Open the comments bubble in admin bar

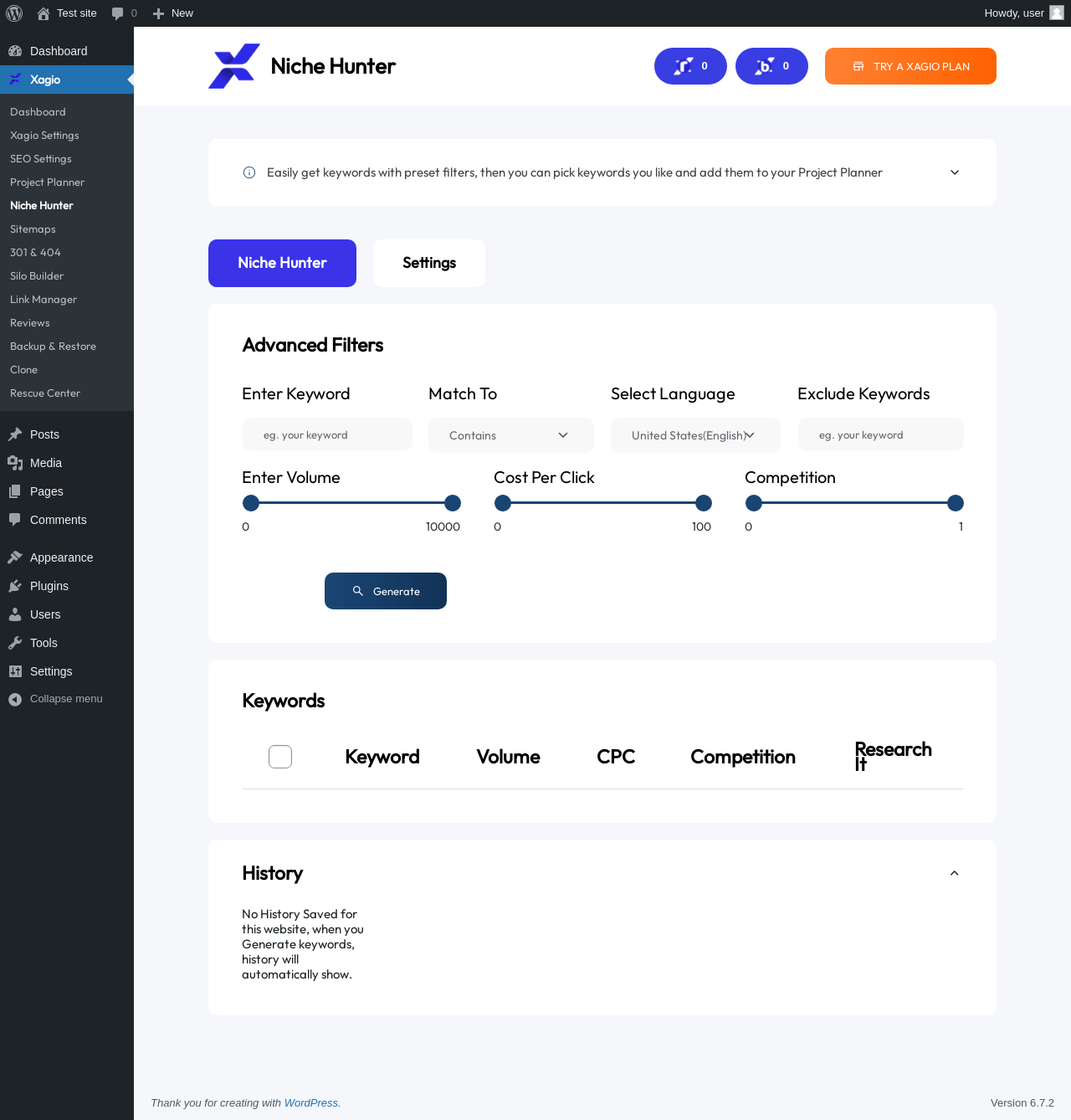118,13
